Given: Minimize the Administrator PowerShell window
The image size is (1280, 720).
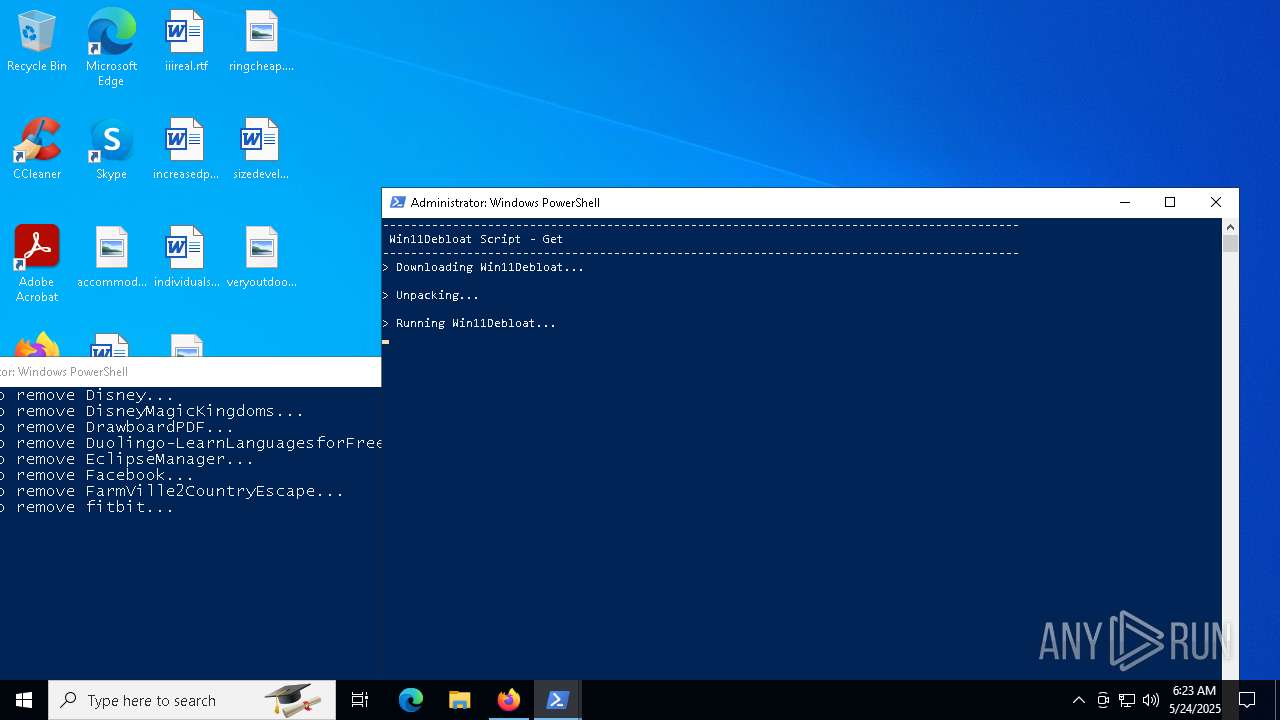Looking at the screenshot, I should (x=1125, y=202).
